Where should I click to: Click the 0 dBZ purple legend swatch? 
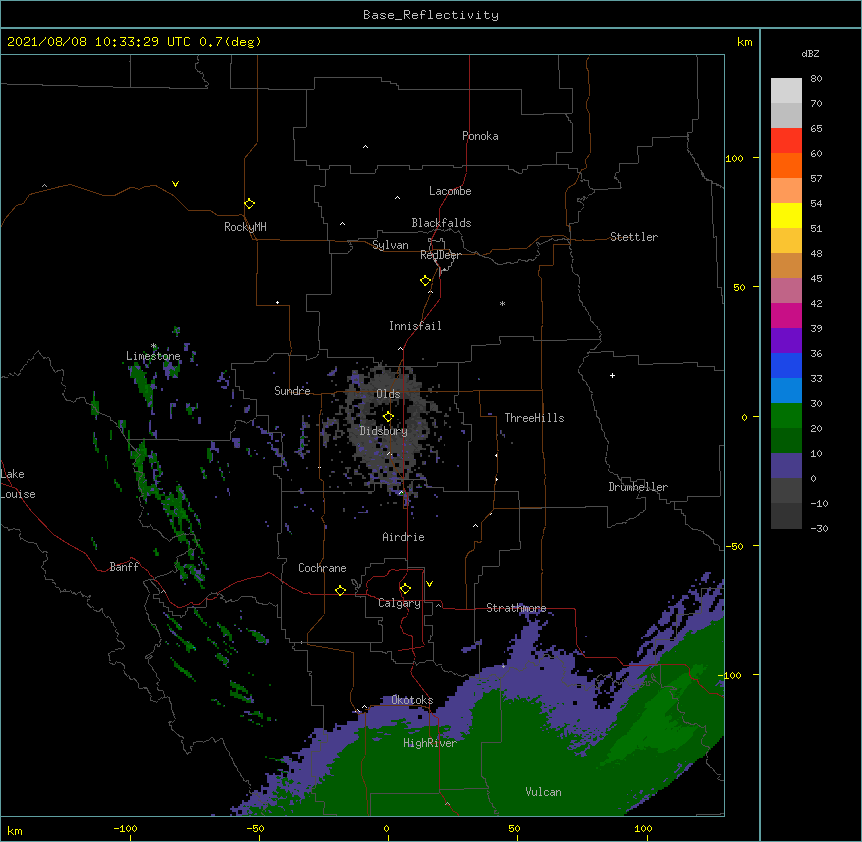[x=786, y=466]
